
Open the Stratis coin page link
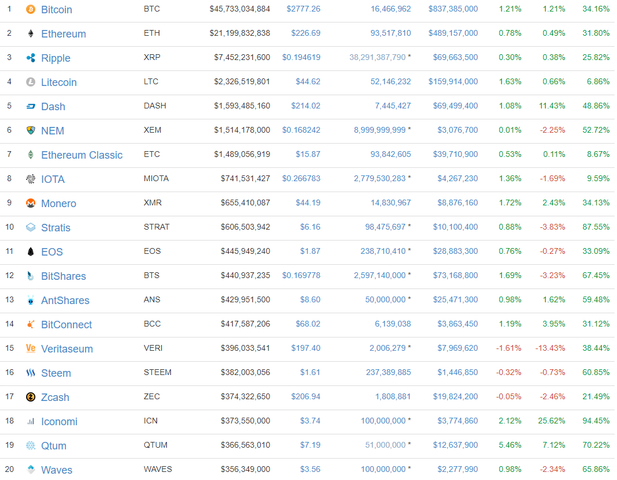pos(55,228)
